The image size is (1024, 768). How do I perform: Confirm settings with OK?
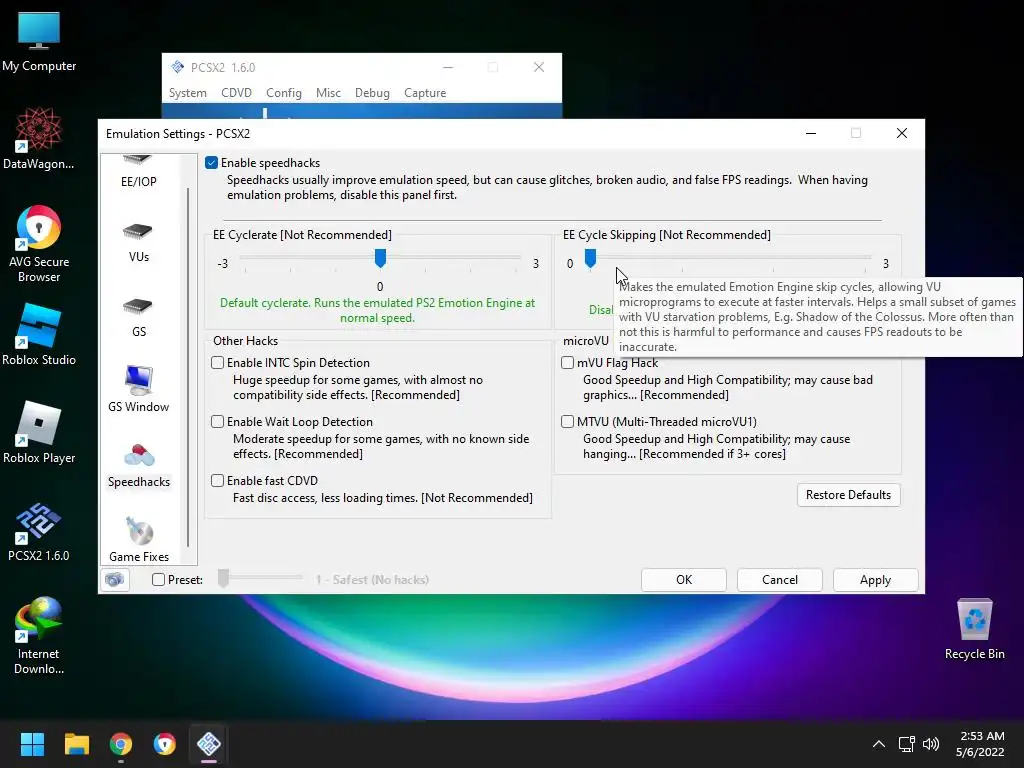(x=684, y=579)
